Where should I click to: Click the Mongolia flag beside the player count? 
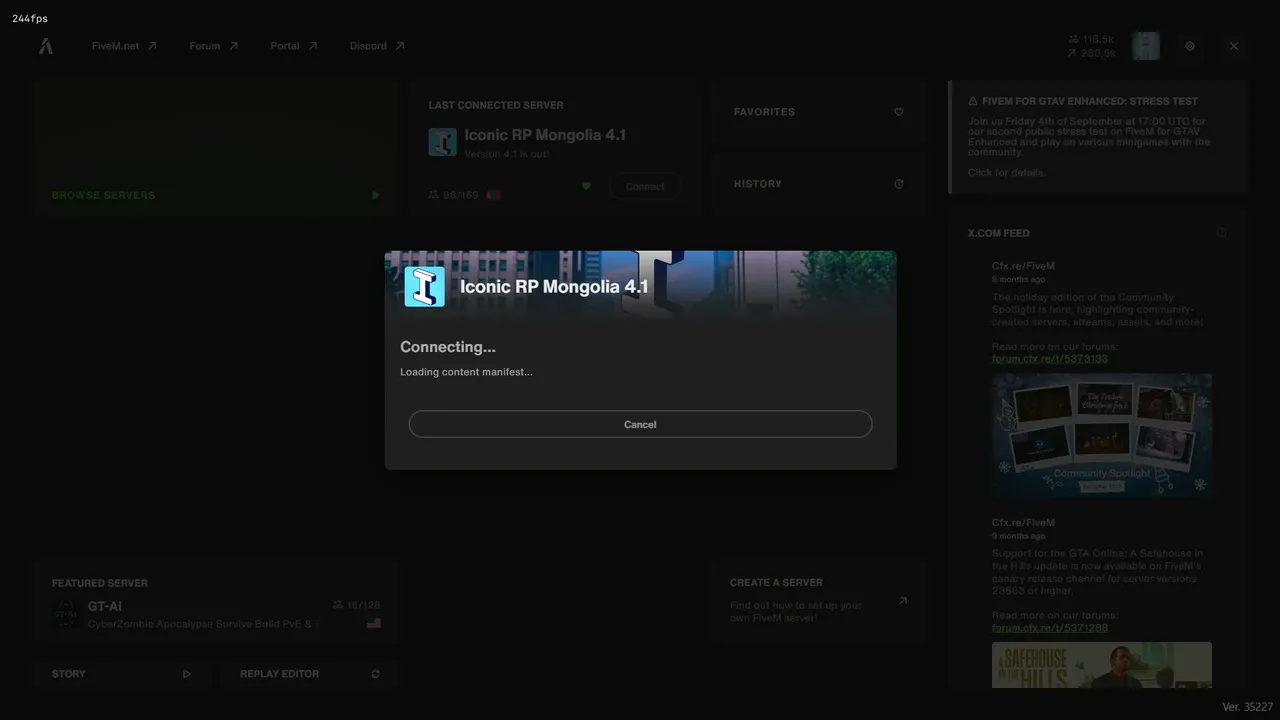[493, 195]
